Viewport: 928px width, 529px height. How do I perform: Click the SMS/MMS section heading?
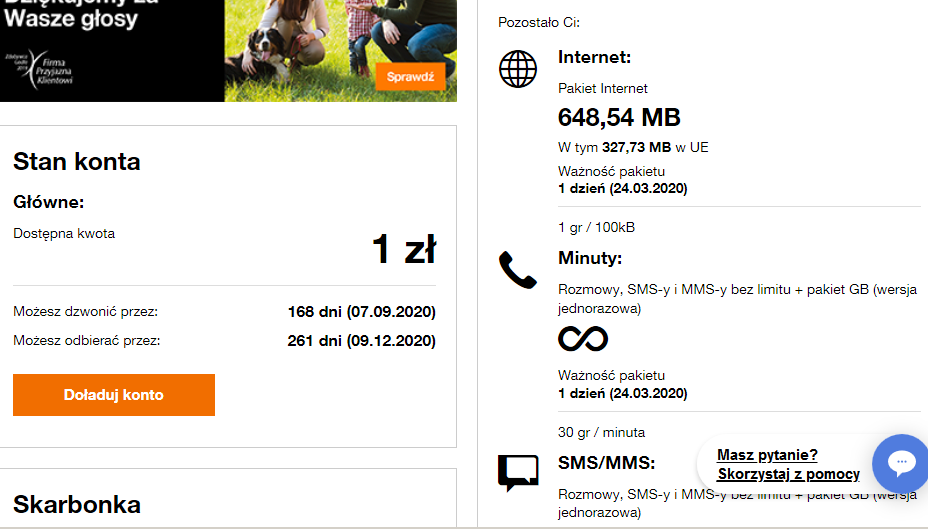pyautogui.click(x=606, y=462)
